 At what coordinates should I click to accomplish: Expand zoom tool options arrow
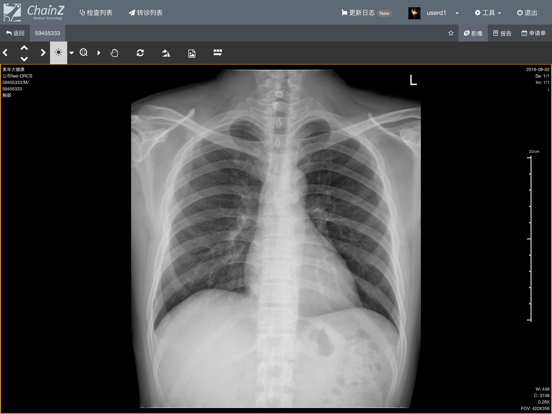[x=99, y=53]
